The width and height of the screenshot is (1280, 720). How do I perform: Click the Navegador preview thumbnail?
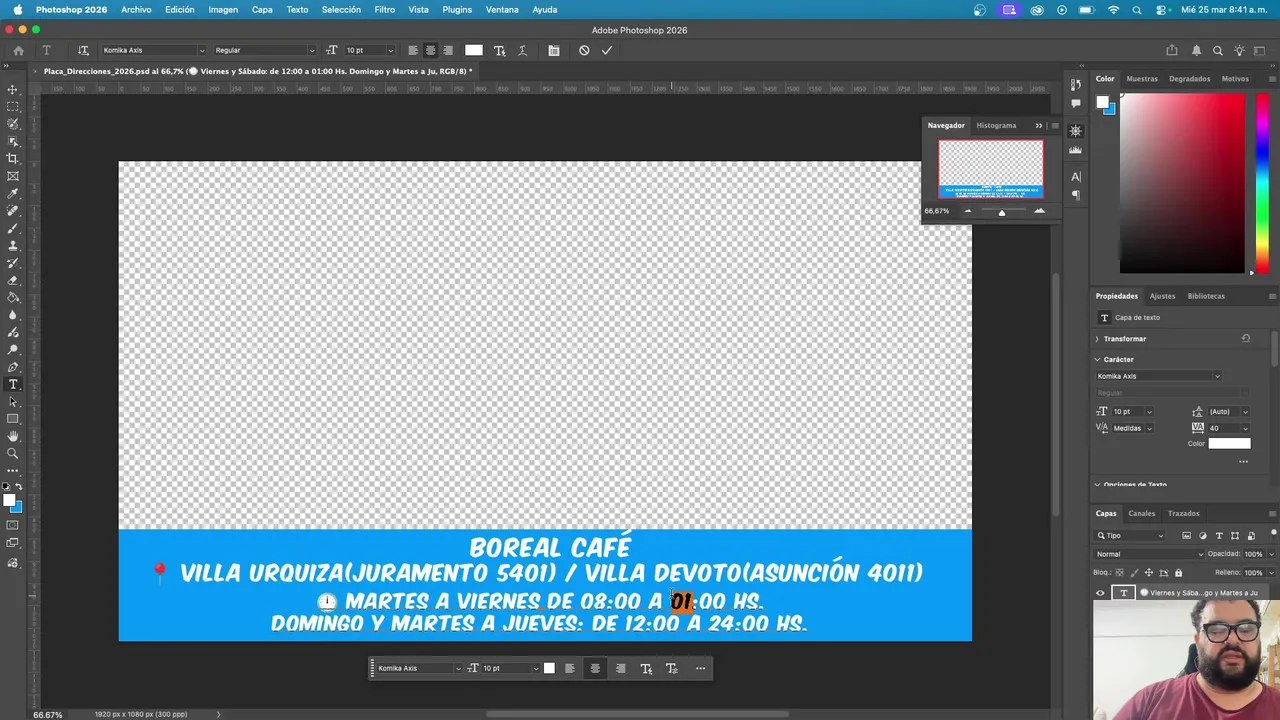click(990, 169)
